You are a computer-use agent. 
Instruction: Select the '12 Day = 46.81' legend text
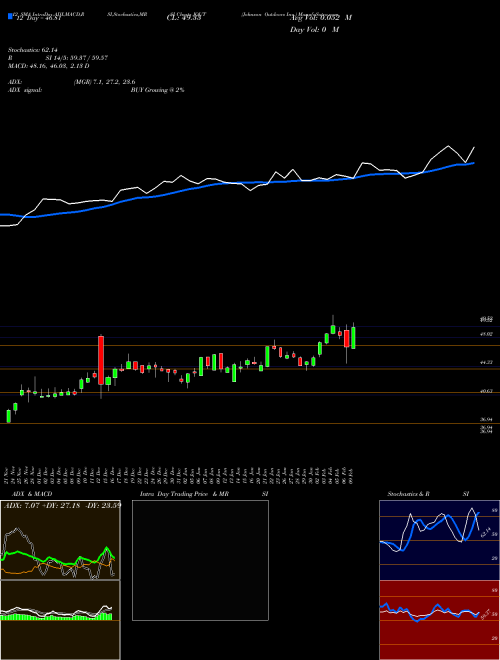[38, 18]
